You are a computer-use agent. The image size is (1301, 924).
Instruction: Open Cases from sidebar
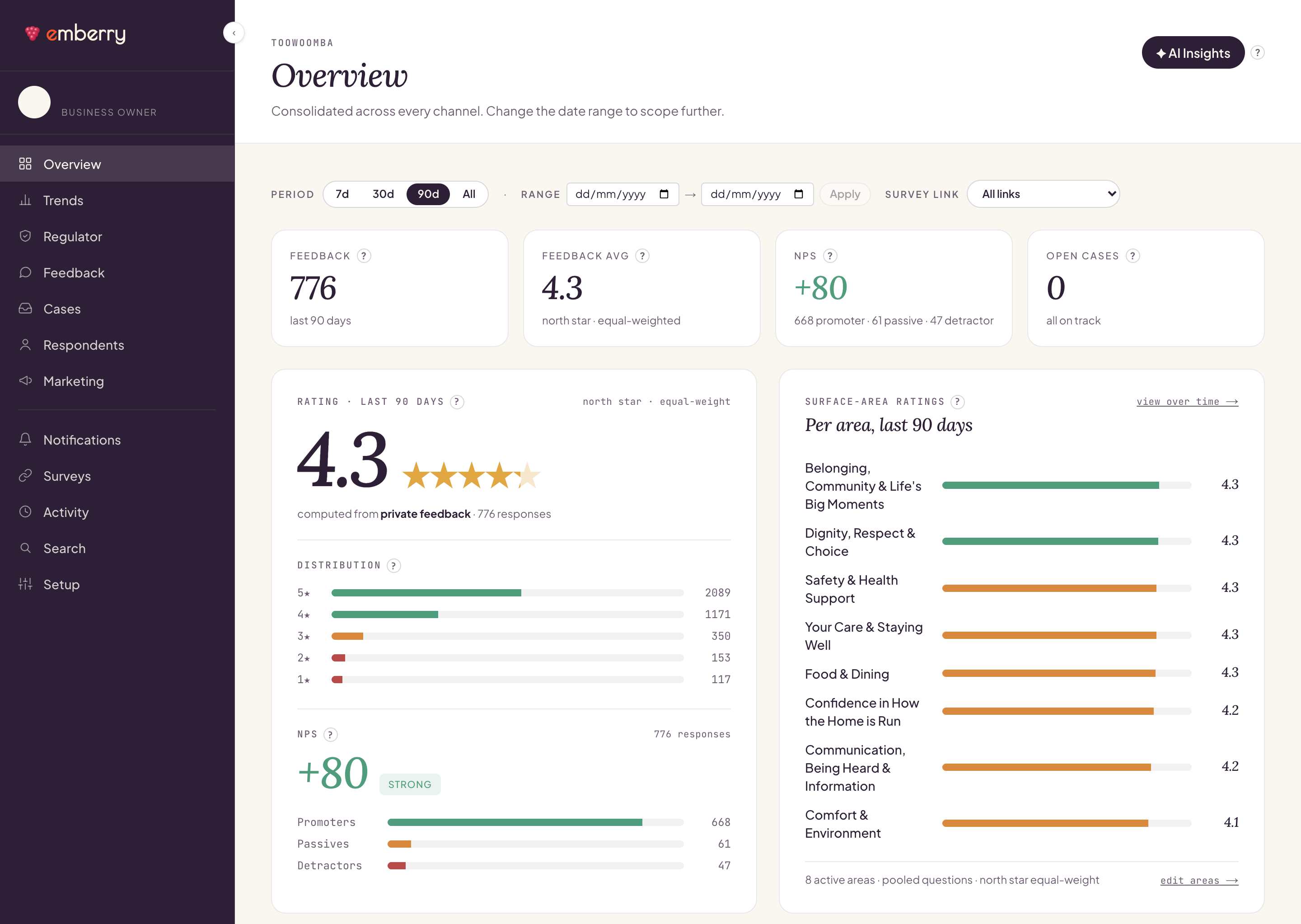[117, 309]
